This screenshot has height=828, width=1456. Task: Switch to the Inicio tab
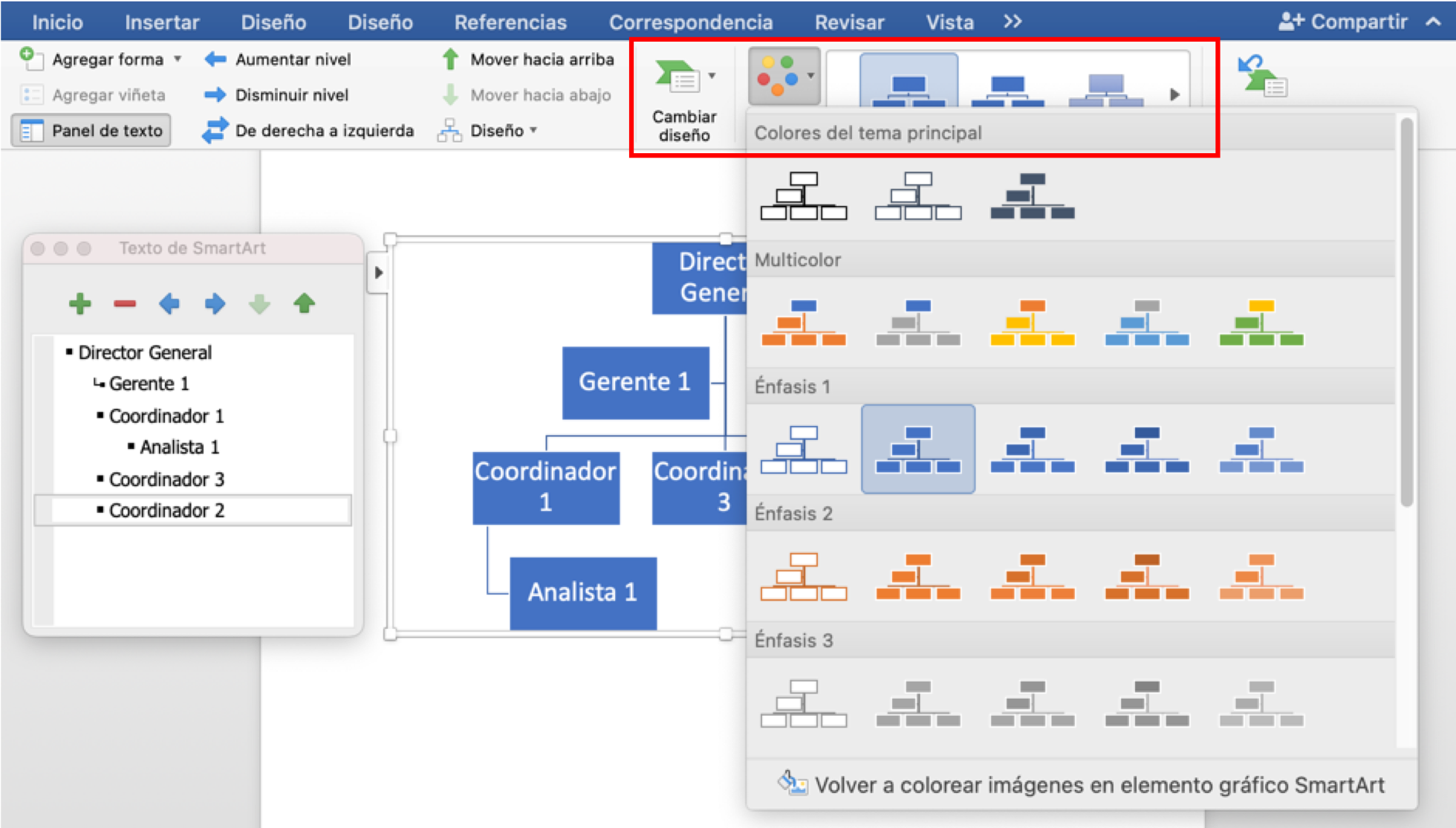click(57, 22)
